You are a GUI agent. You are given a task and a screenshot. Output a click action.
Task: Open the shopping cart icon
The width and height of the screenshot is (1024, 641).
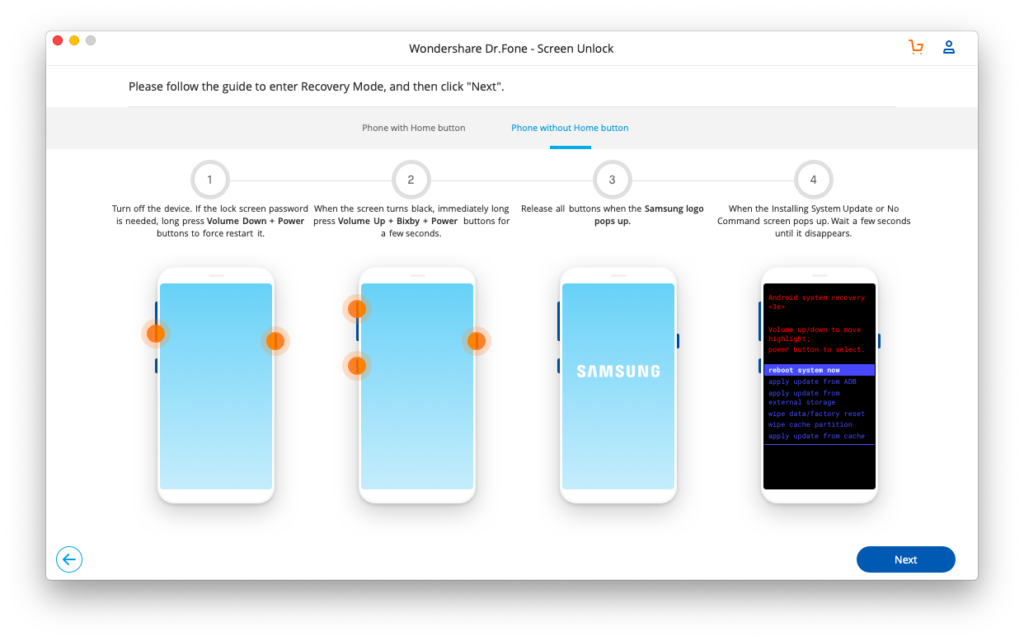(916, 46)
